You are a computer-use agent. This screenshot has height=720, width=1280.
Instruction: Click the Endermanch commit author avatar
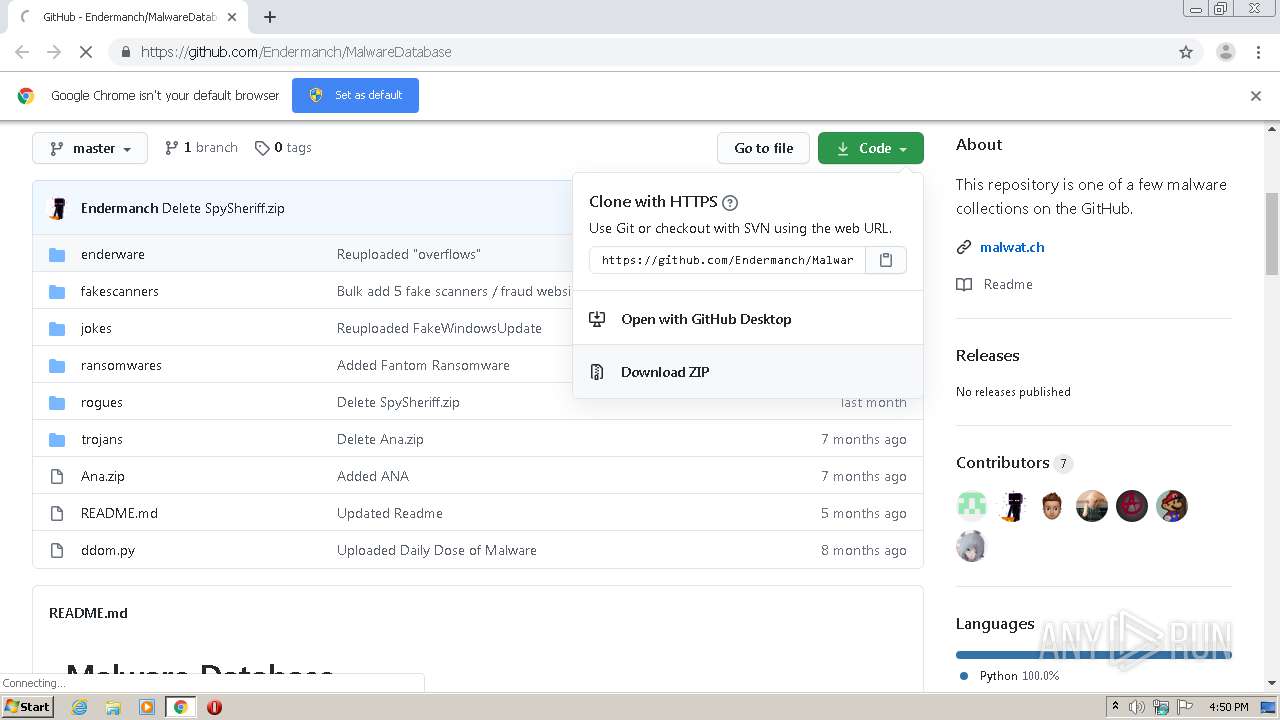click(x=59, y=208)
